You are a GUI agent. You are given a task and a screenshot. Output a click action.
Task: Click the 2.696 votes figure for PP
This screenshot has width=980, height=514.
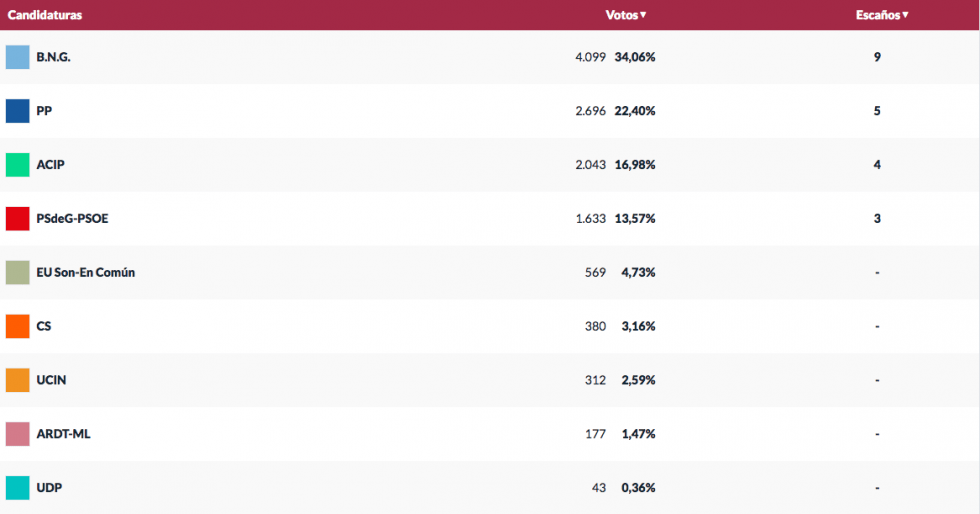point(590,111)
